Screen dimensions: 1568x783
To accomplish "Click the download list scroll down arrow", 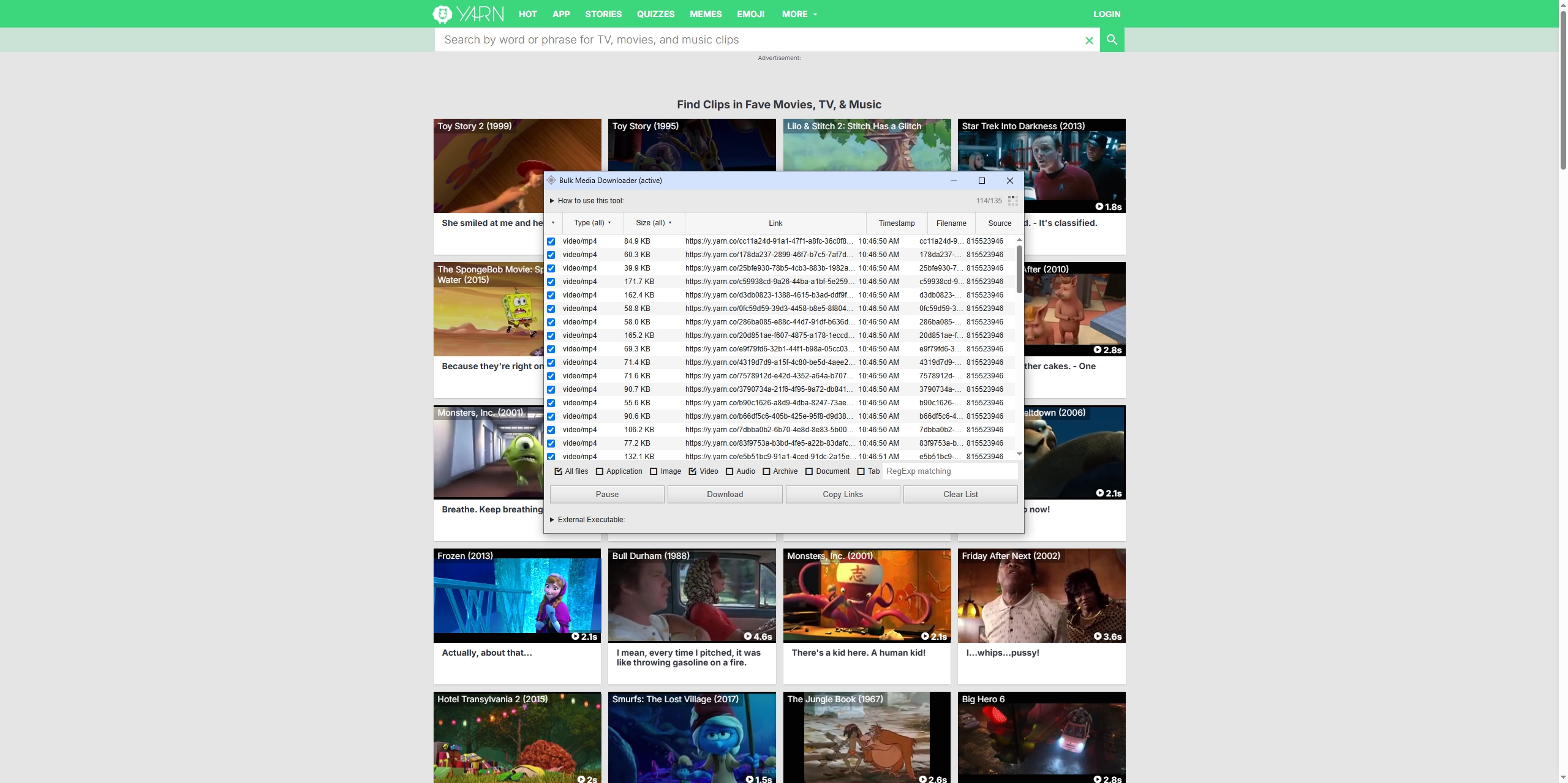I will tap(1019, 454).
